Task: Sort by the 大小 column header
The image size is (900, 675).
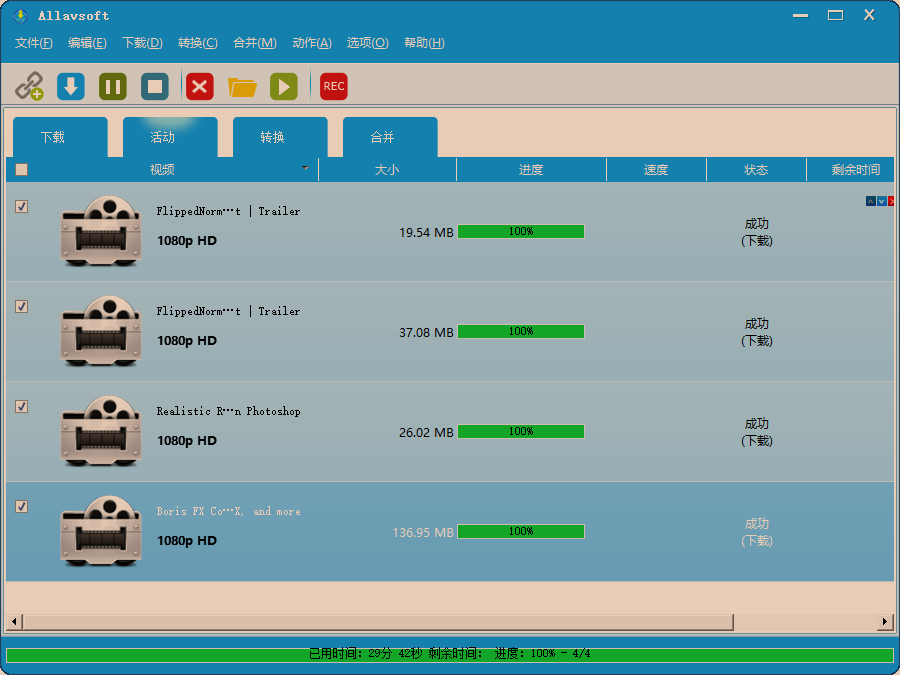Action: (387, 169)
